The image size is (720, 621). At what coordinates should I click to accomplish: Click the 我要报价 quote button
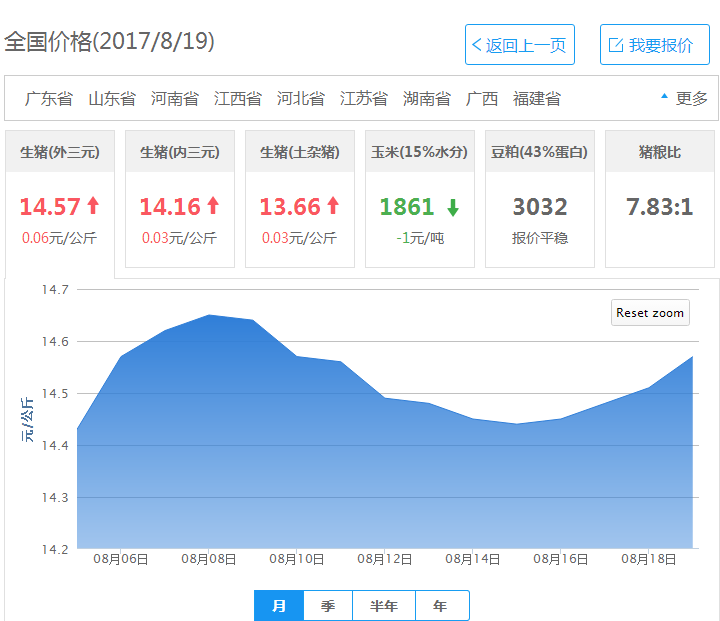coord(654,45)
